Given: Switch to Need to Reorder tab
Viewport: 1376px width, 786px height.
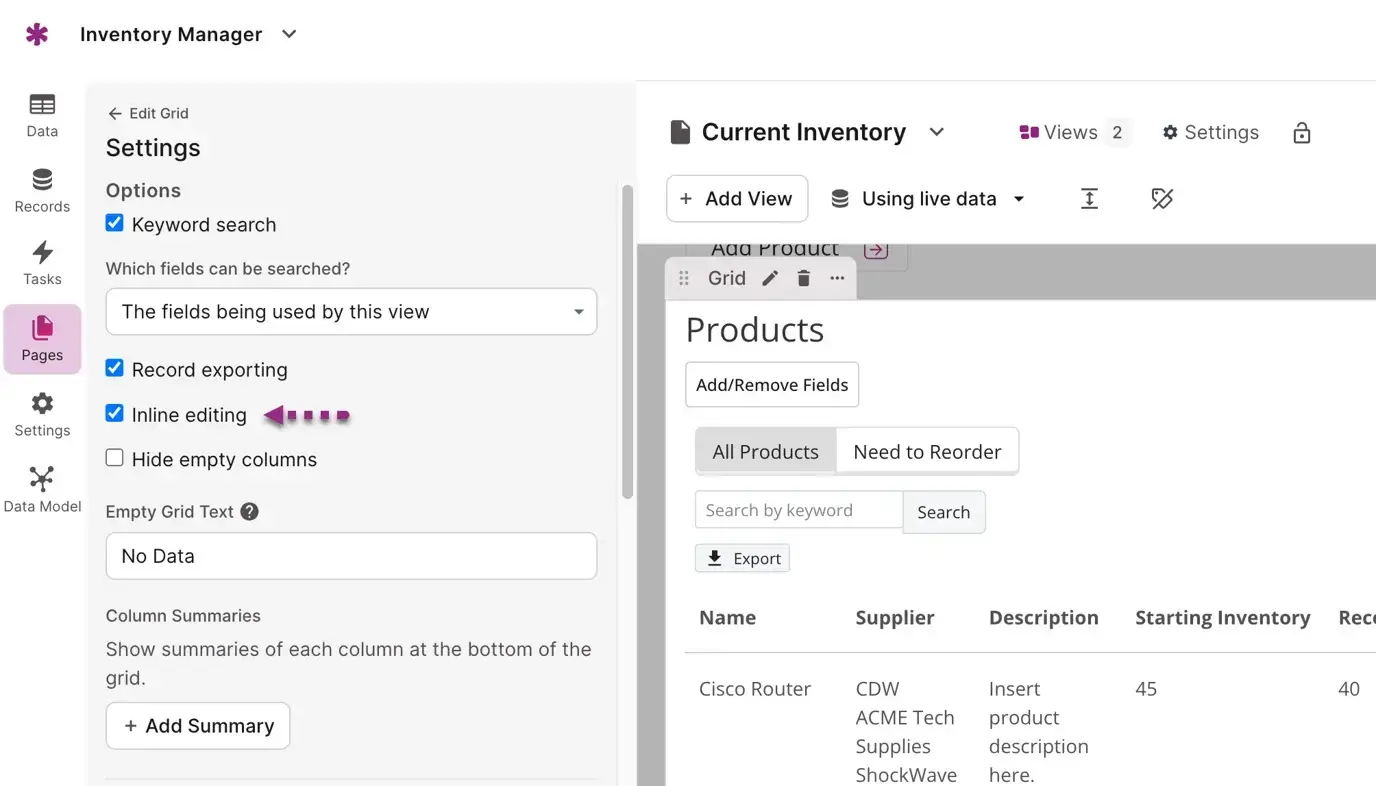Looking at the screenshot, I should click(x=926, y=452).
